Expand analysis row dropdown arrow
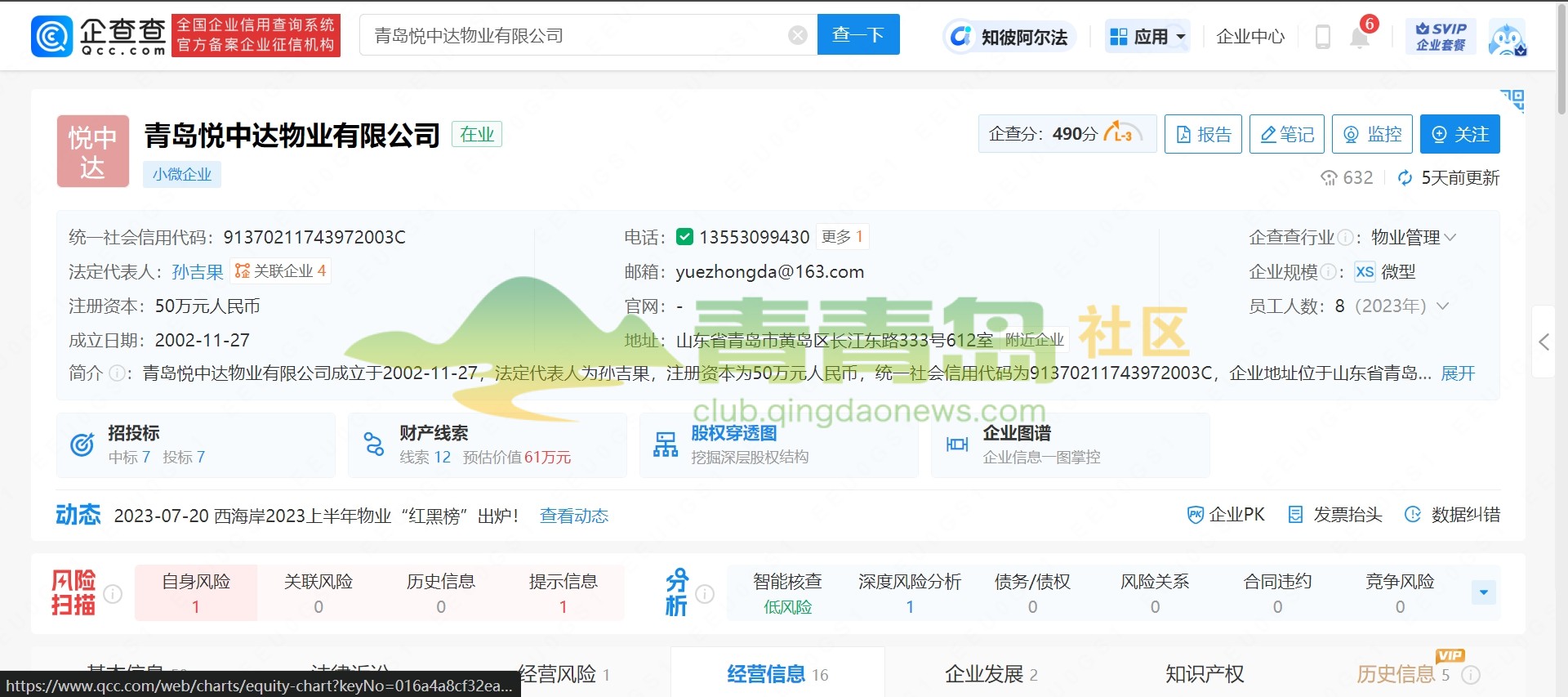Viewport: 1568px width, 697px height. pos(1484,592)
